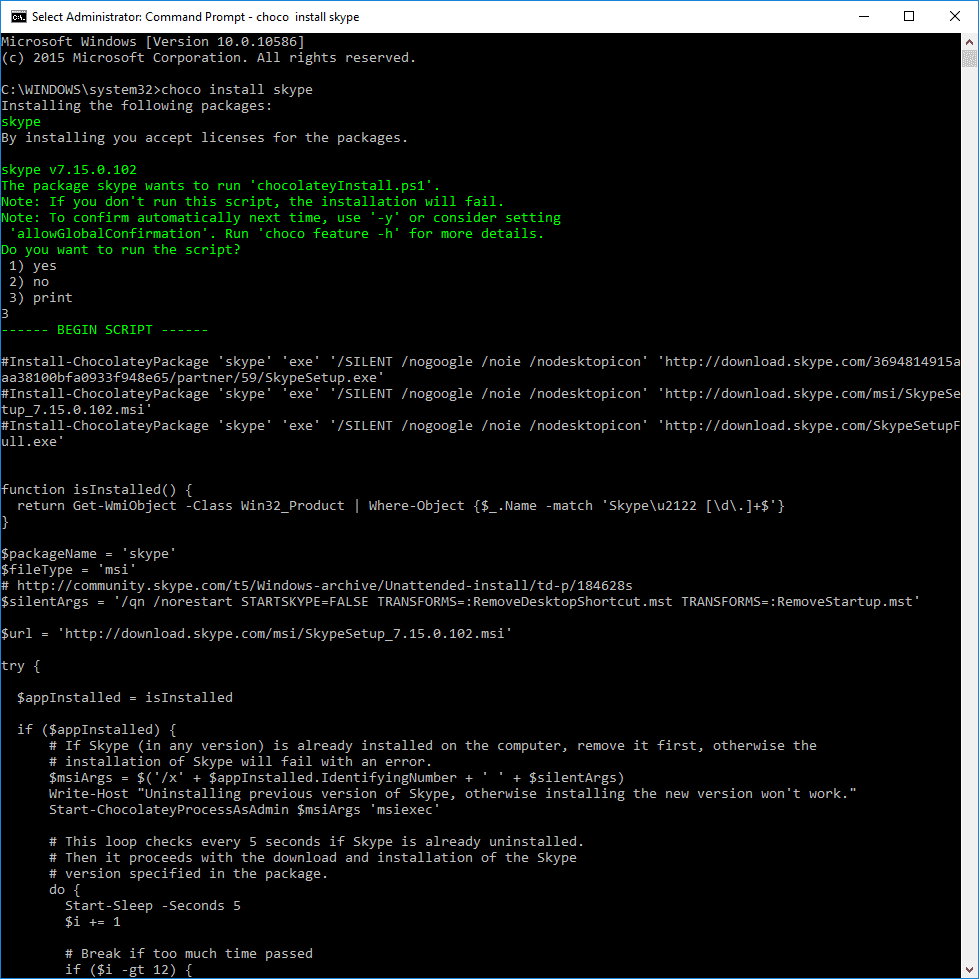Viewport: 979px width, 979px height.
Task: Click the scrollbar down arrow
Action: (969, 970)
